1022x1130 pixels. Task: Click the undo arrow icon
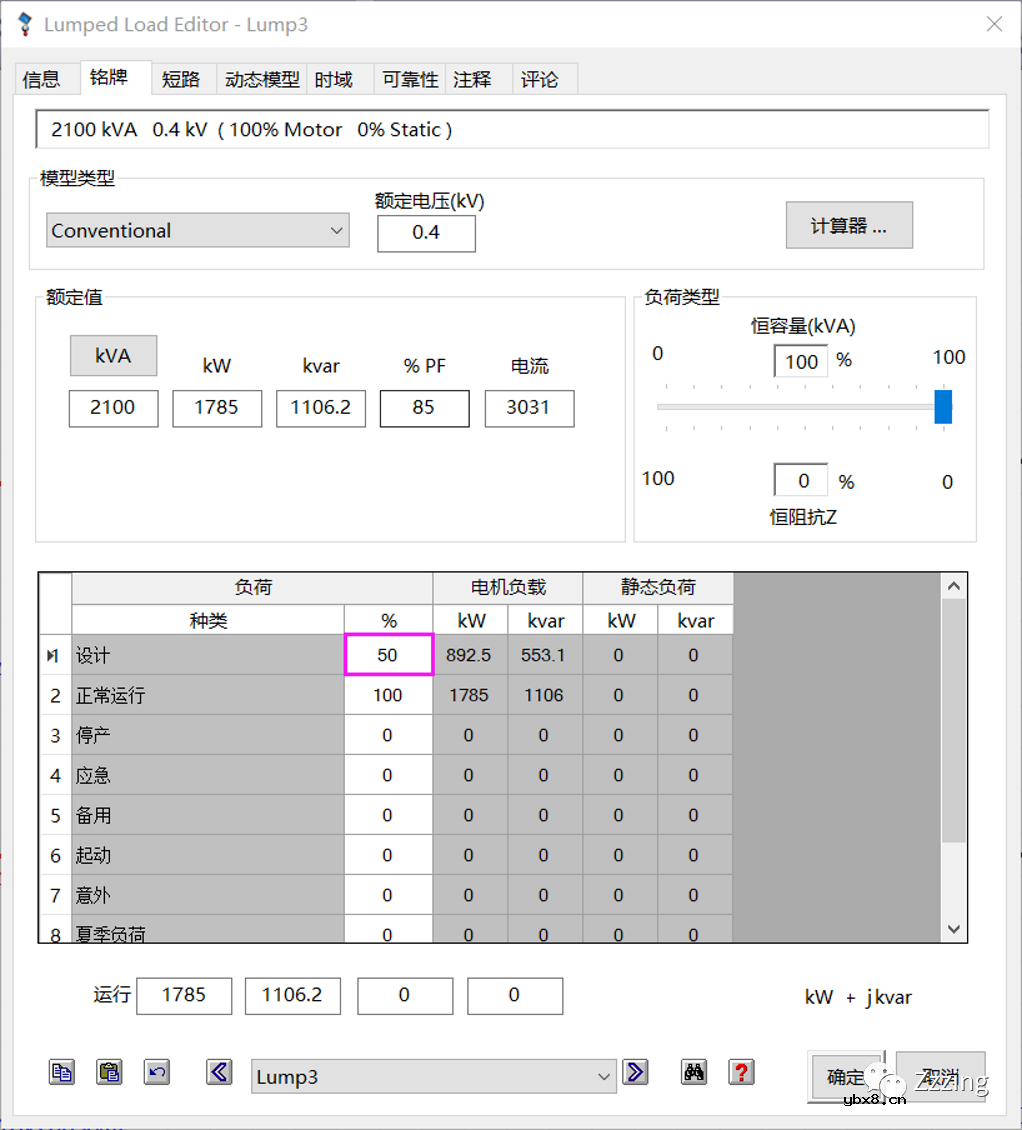[x=158, y=1072]
